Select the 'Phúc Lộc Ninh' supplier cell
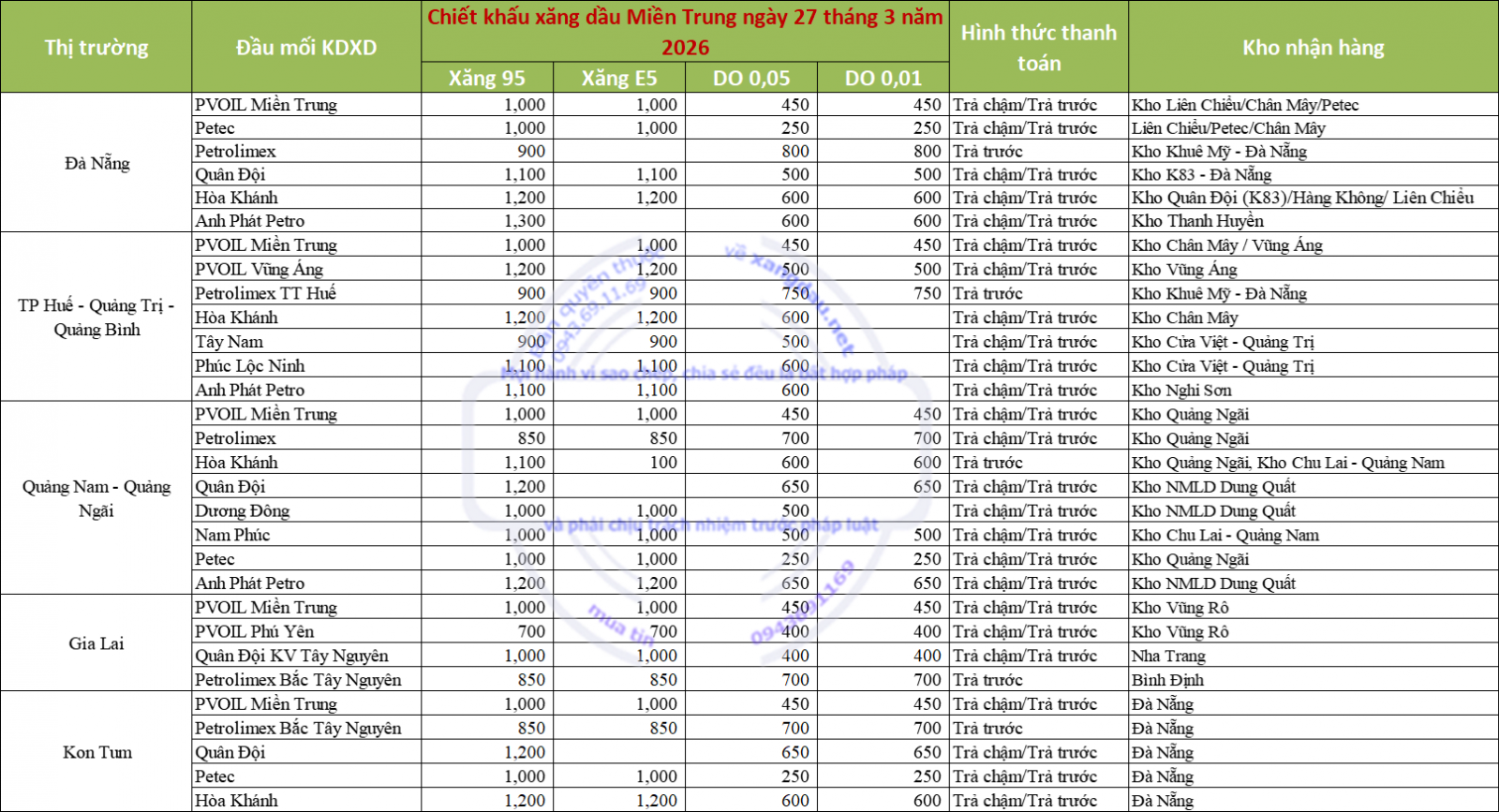The width and height of the screenshot is (1499, 812). pos(250,366)
